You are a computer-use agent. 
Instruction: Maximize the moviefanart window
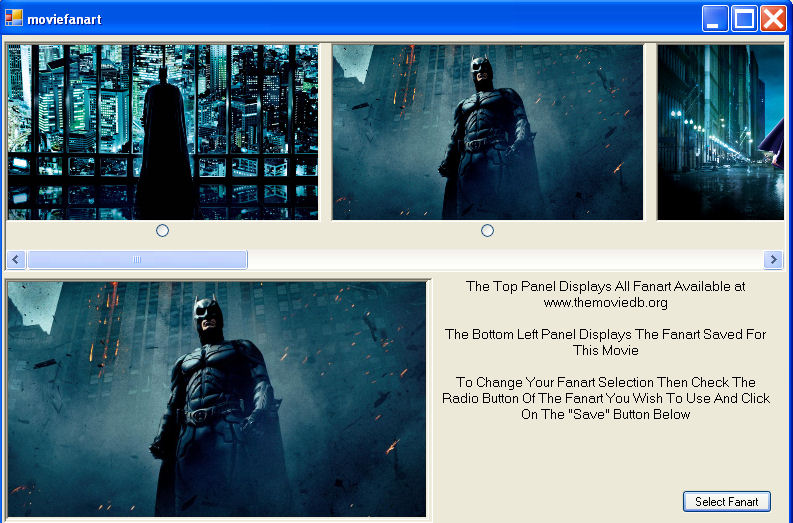744,19
